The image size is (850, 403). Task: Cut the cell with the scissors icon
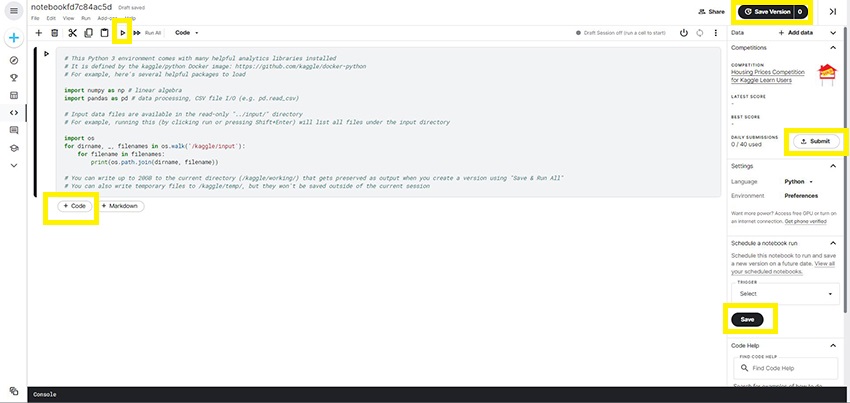click(73, 33)
